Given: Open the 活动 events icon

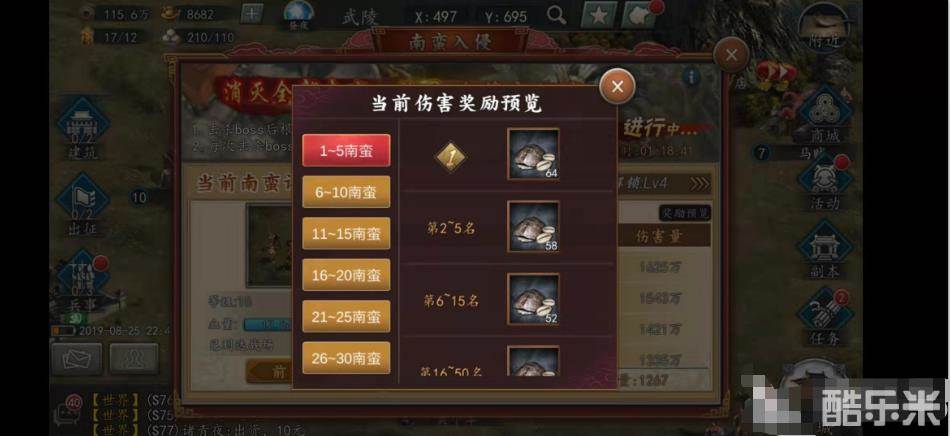Looking at the screenshot, I should pyautogui.click(x=825, y=183).
